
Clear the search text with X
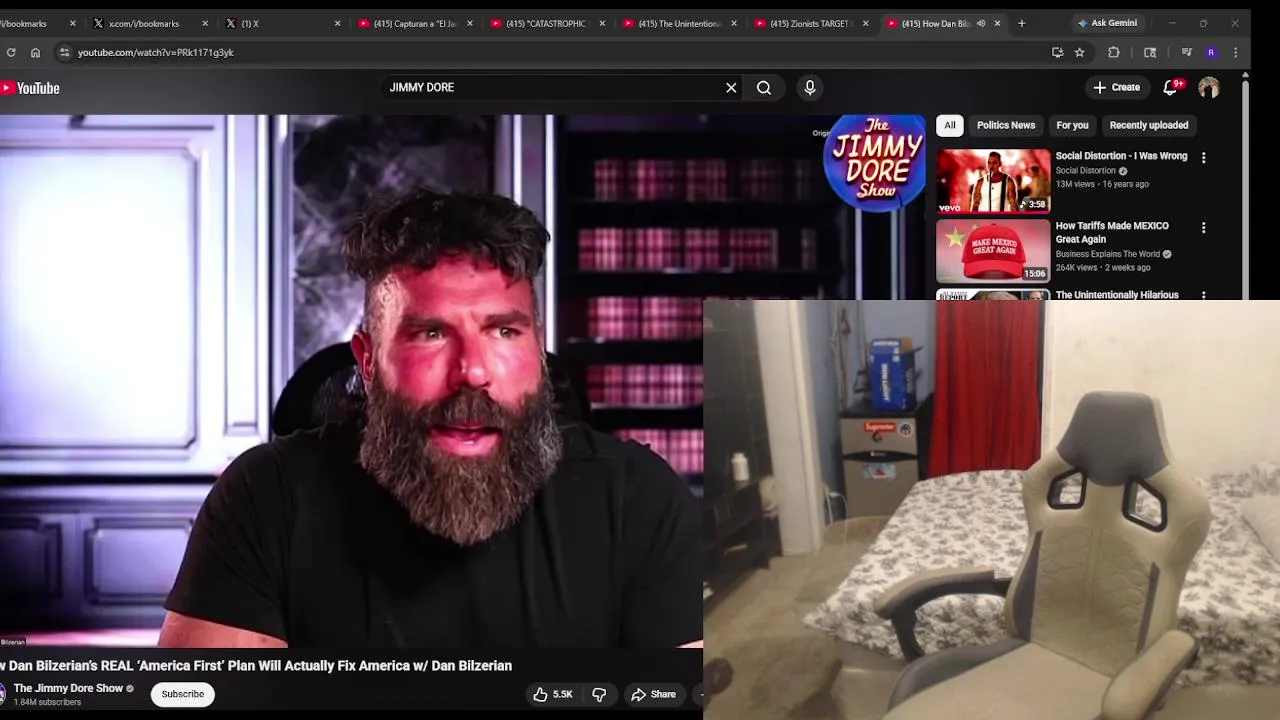[731, 88]
